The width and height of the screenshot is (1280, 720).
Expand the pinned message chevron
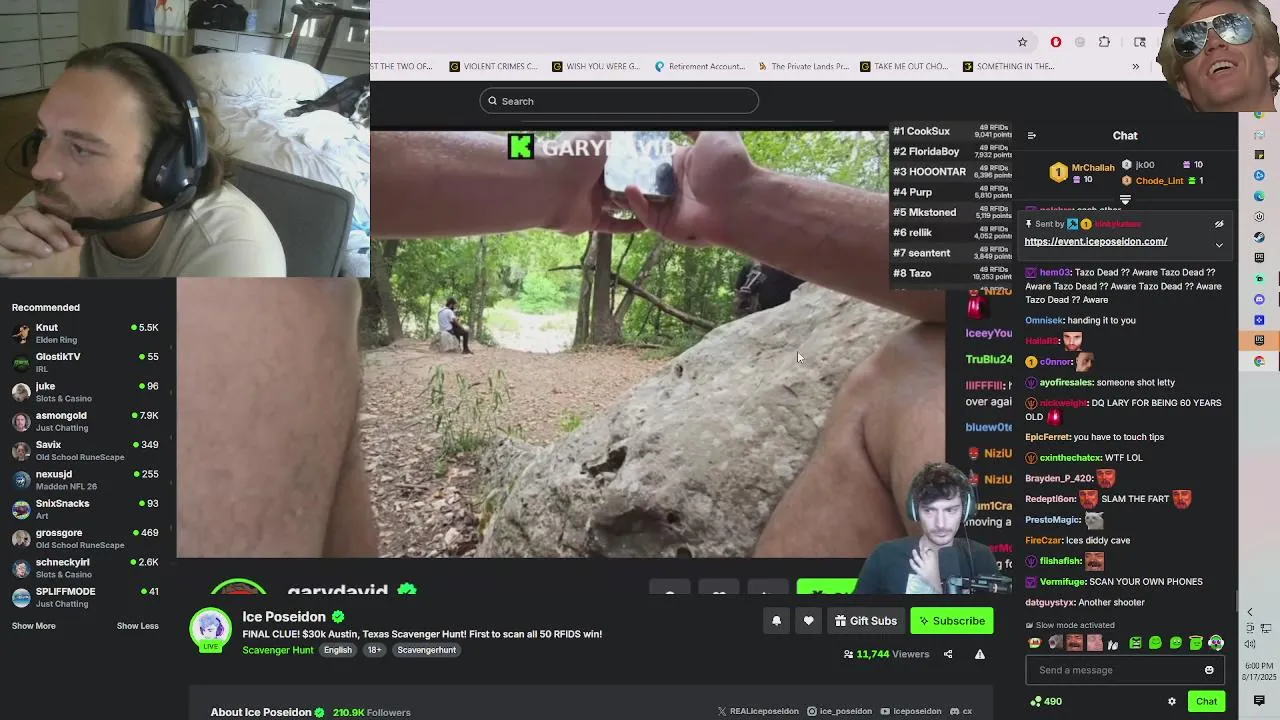[x=1219, y=245]
